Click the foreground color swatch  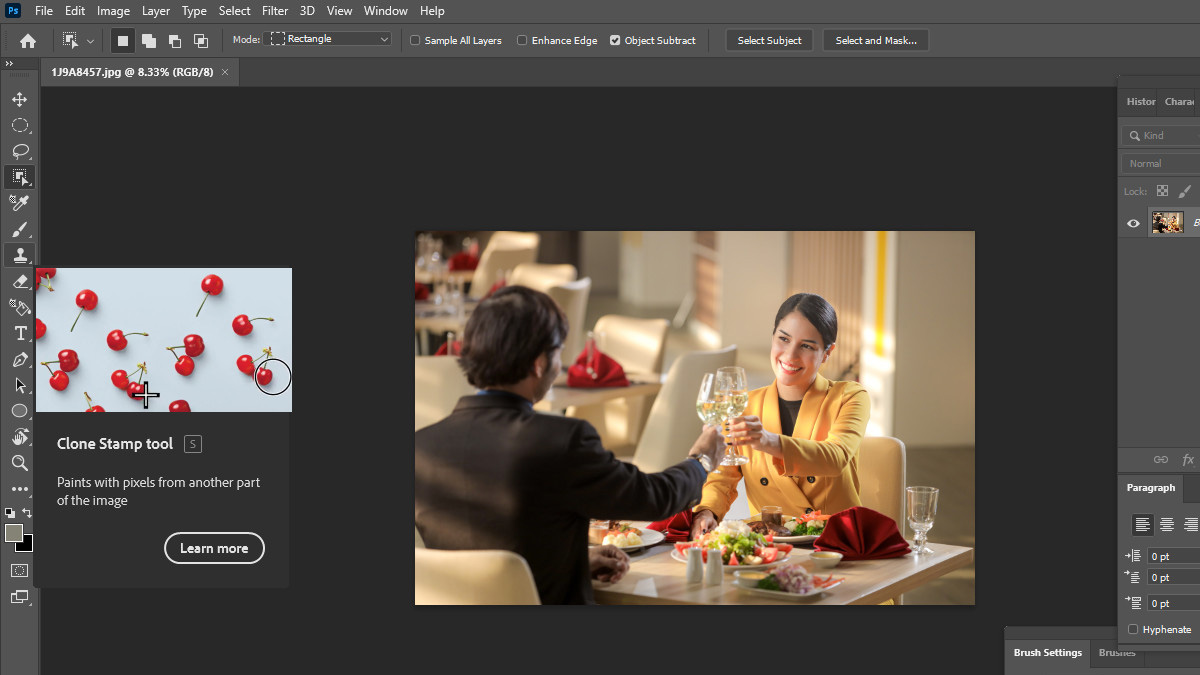14,530
